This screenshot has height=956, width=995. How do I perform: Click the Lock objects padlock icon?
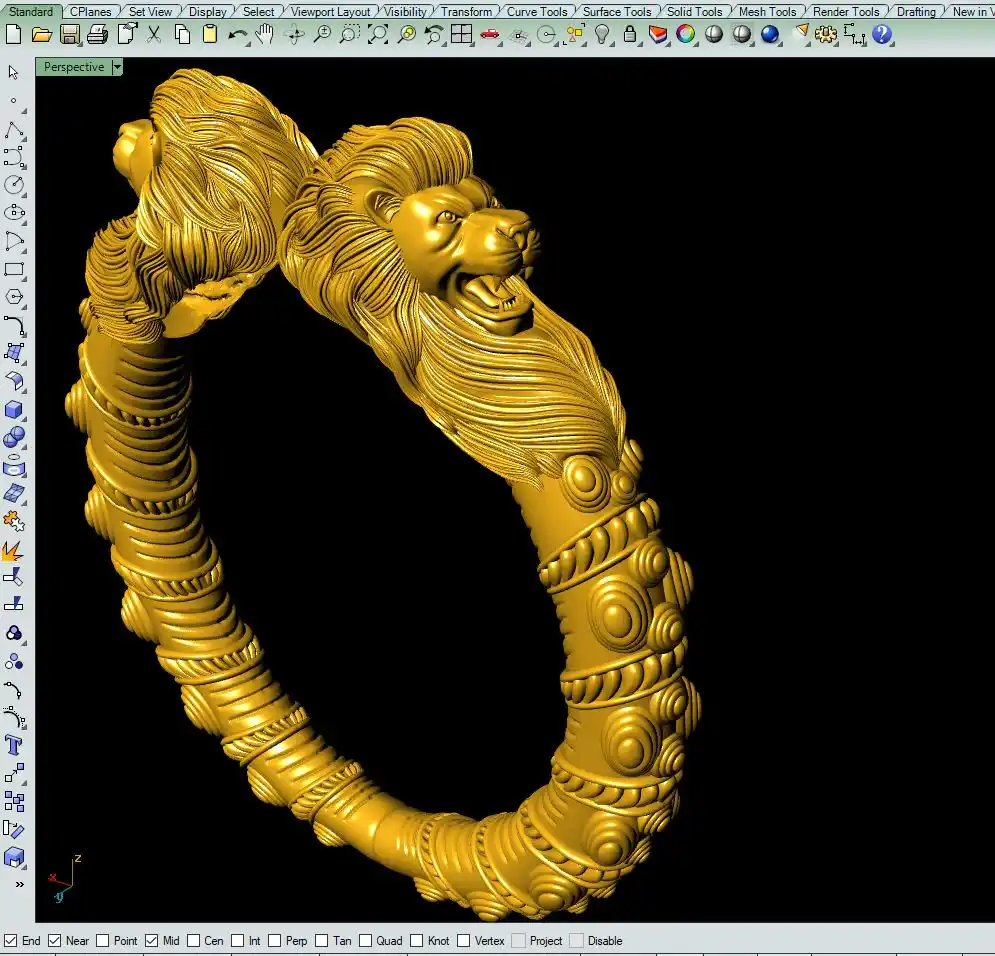tap(629, 35)
